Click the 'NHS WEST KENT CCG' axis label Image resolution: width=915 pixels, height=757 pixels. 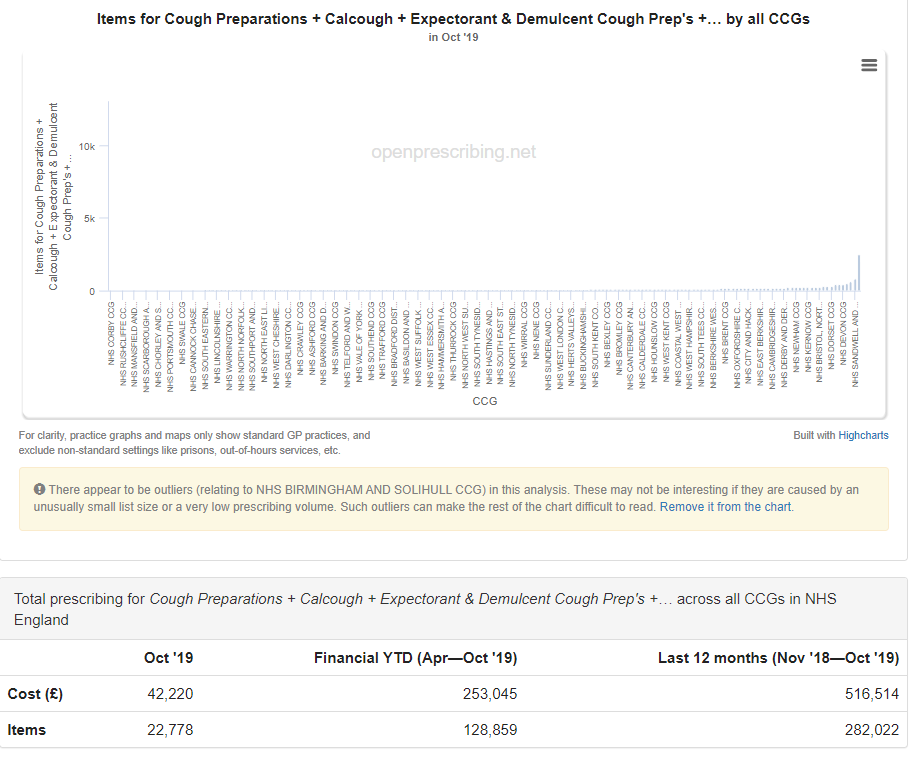click(666, 342)
